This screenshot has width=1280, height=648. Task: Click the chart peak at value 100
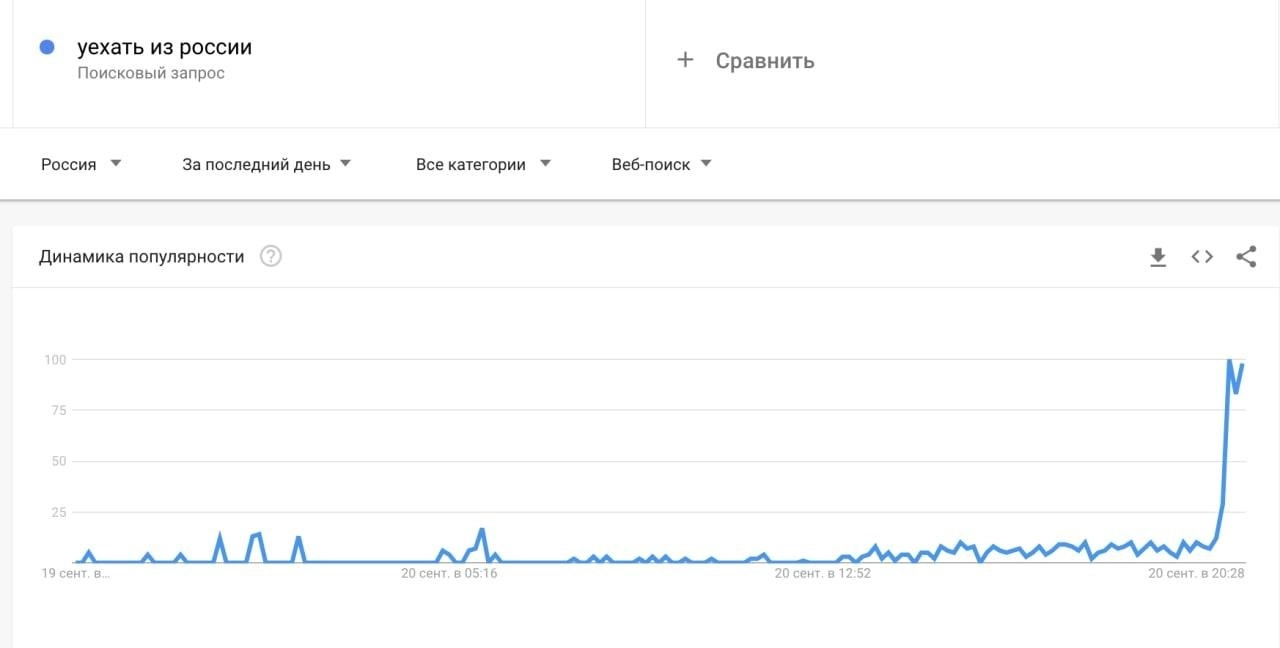click(x=1229, y=360)
